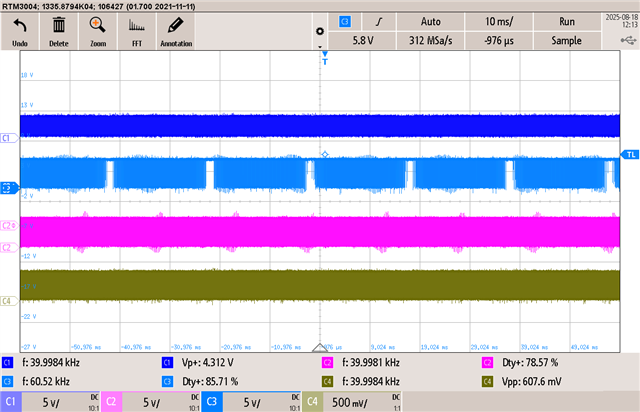Open acquisition mode Sample setting
The width and height of the screenshot is (640, 412).
pyautogui.click(x=567, y=40)
